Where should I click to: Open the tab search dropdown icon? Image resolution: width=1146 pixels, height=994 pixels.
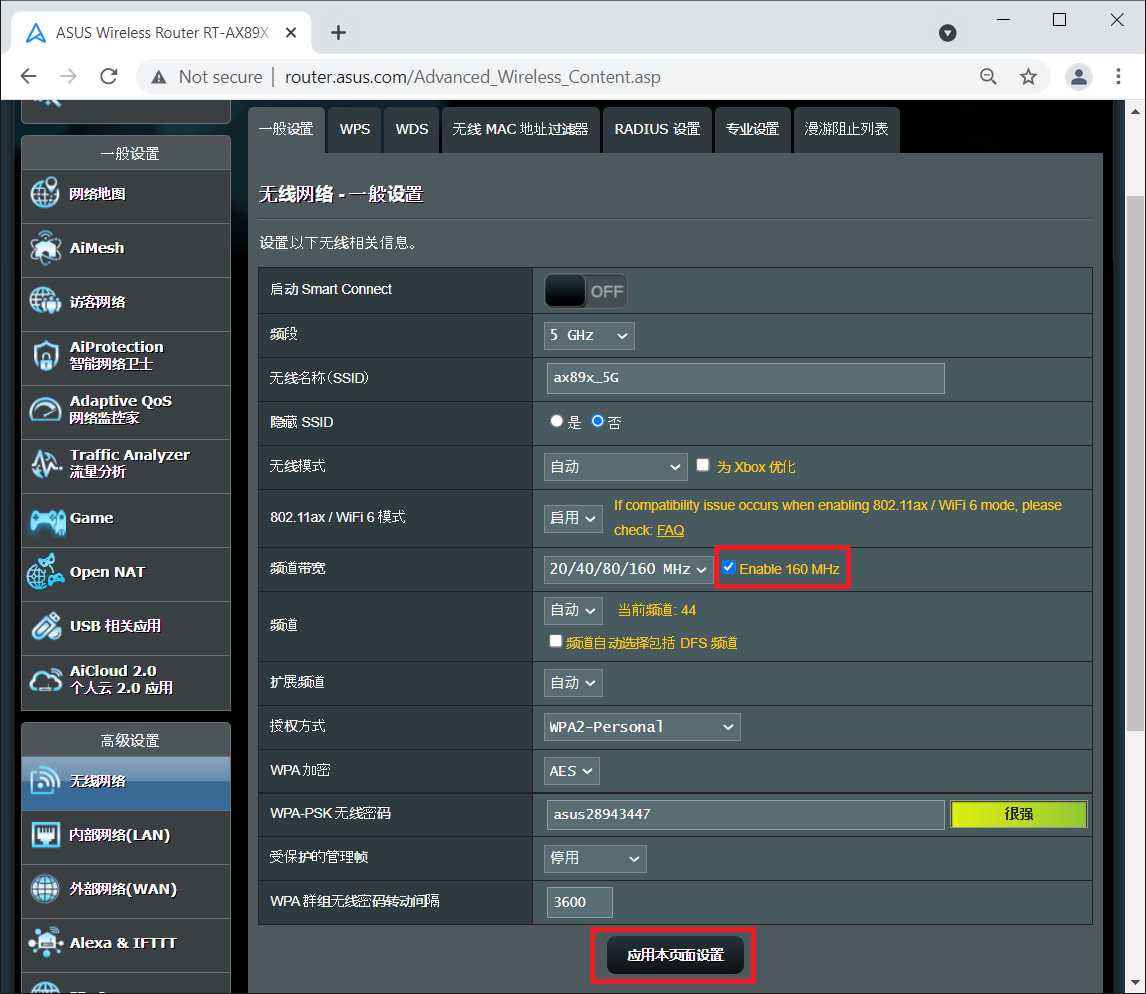click(947, 33)
